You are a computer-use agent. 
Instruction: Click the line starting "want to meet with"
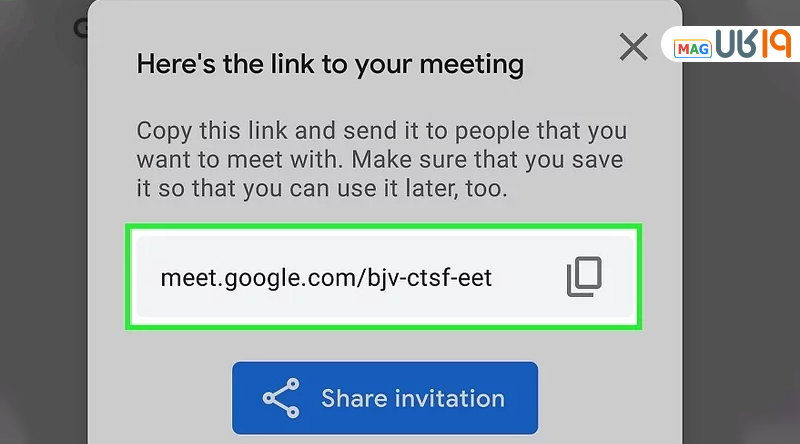coord(381,160)
